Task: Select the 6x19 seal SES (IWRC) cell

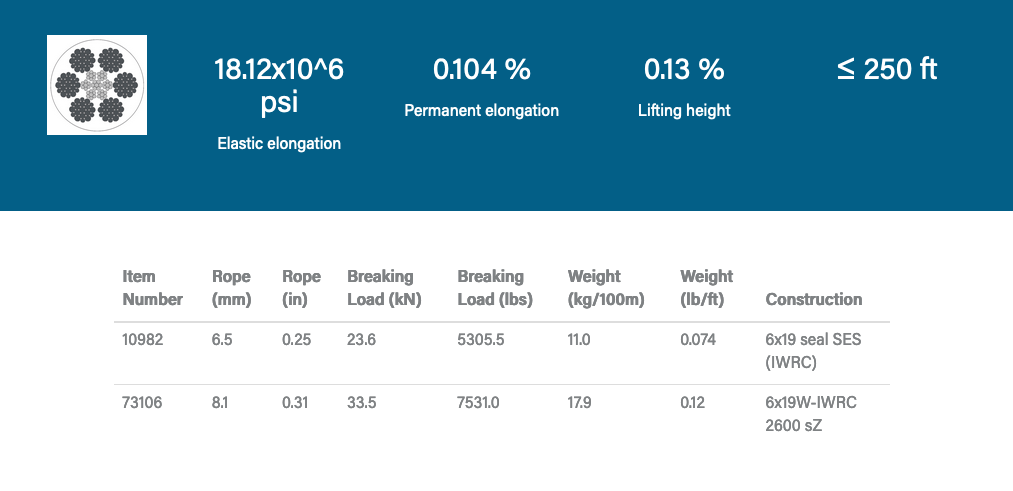Action: [x=813, y=351]
